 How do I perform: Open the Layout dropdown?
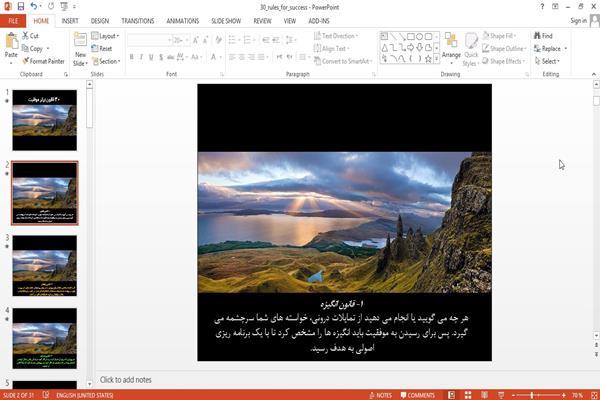(x=105, y=36)
